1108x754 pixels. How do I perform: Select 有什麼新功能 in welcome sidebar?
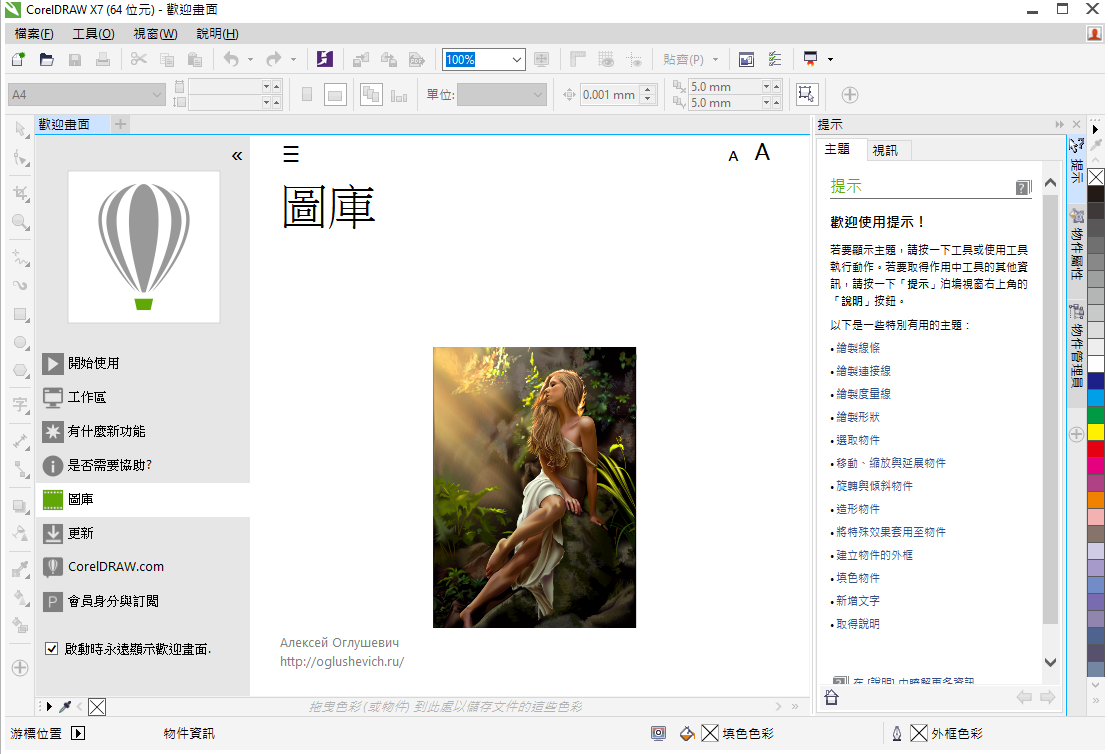point(106,431)
